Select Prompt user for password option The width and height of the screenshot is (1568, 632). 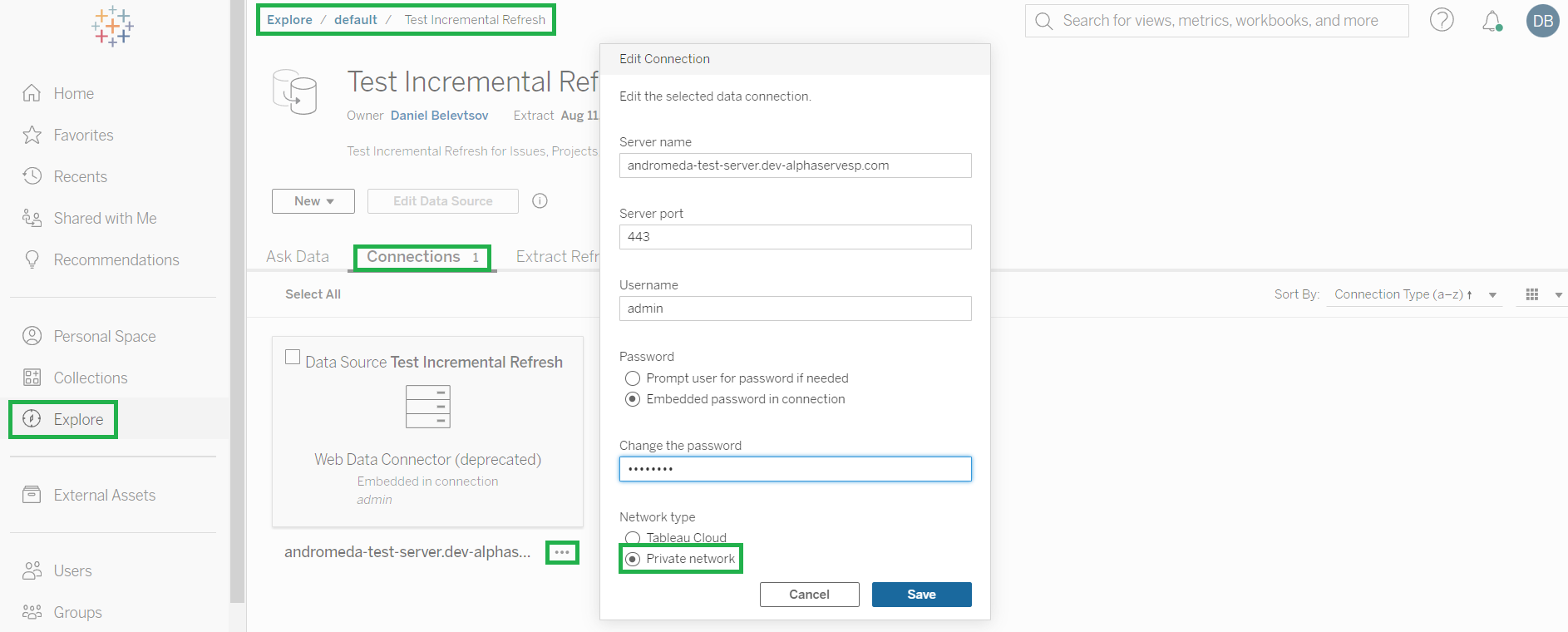click(x=633, y=378)
